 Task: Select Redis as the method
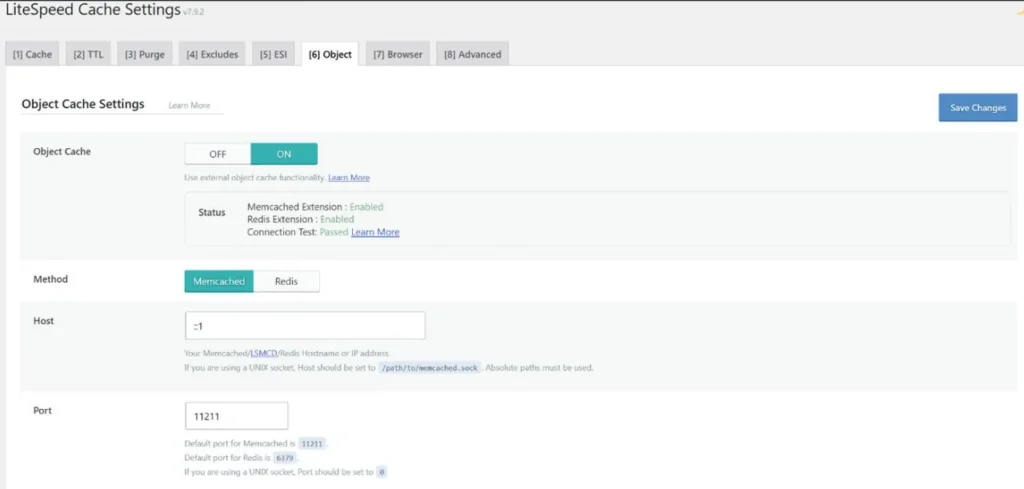point(286,281)
